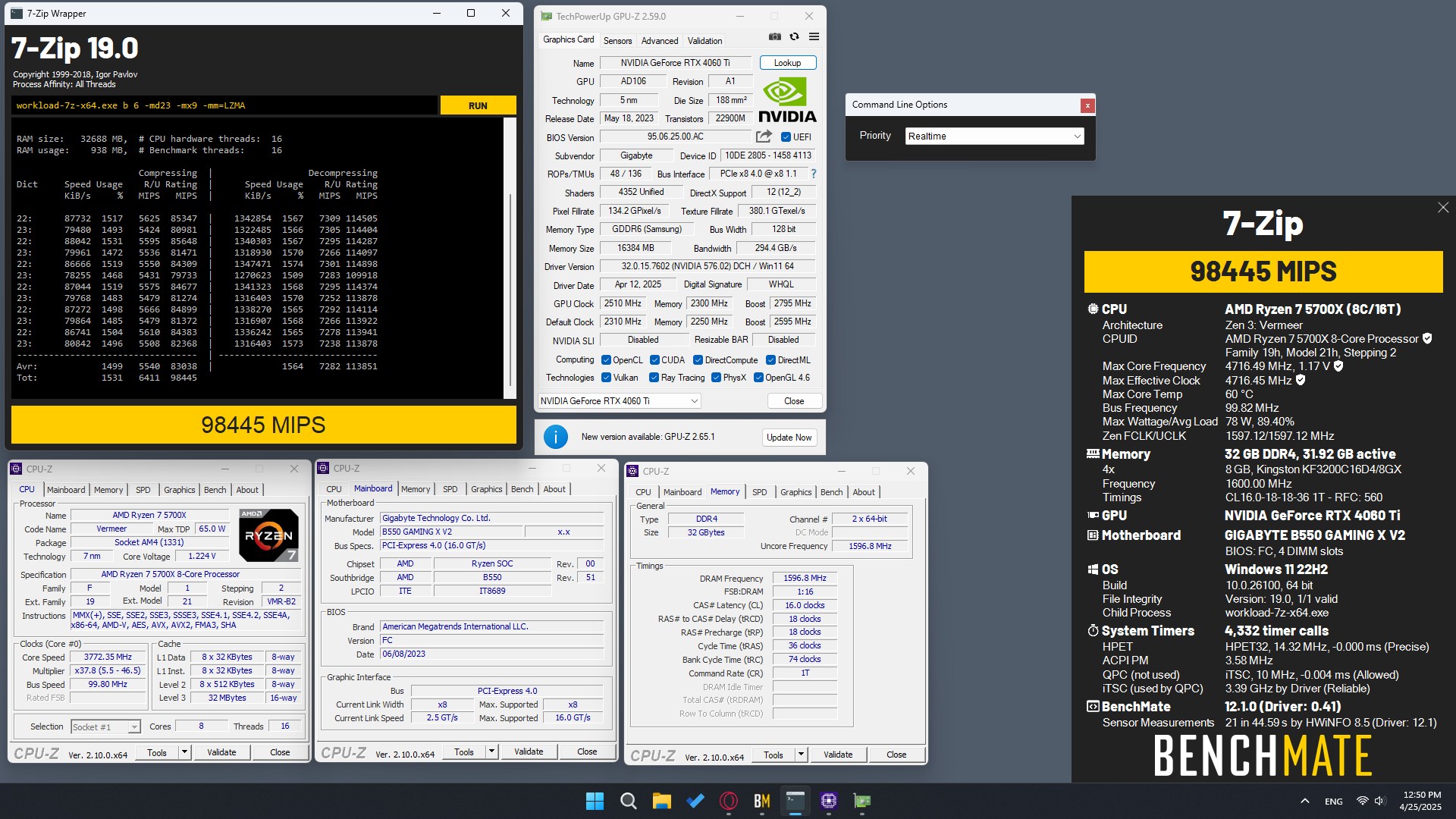
Task: Expand the Tools arrow in the Memory window
Action: point(801,755)
